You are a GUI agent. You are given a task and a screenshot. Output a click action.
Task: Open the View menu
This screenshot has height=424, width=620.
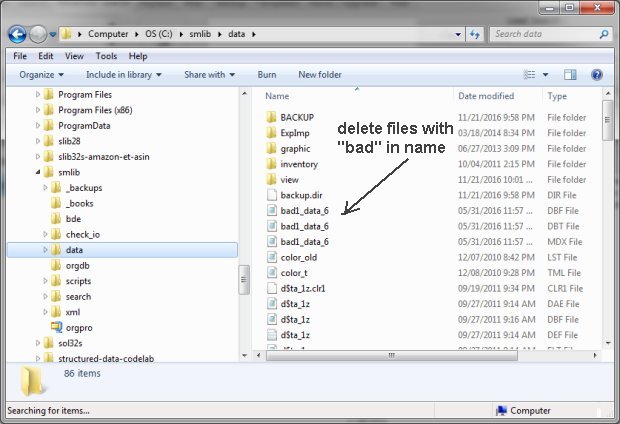point(74,56)
